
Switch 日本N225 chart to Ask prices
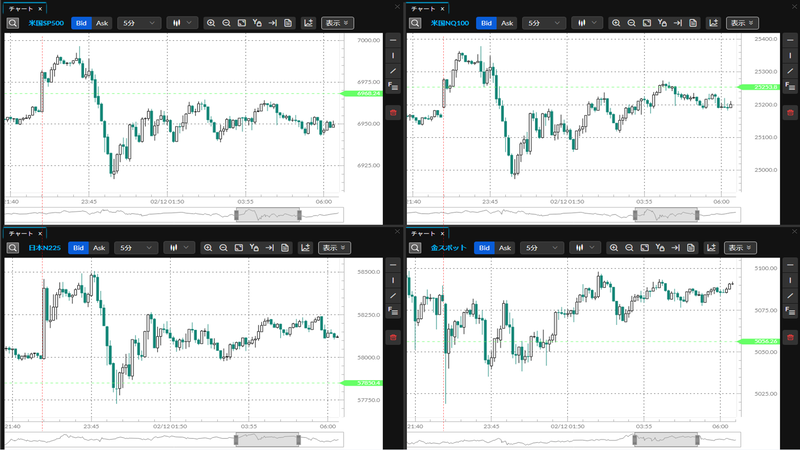(99, 248)
